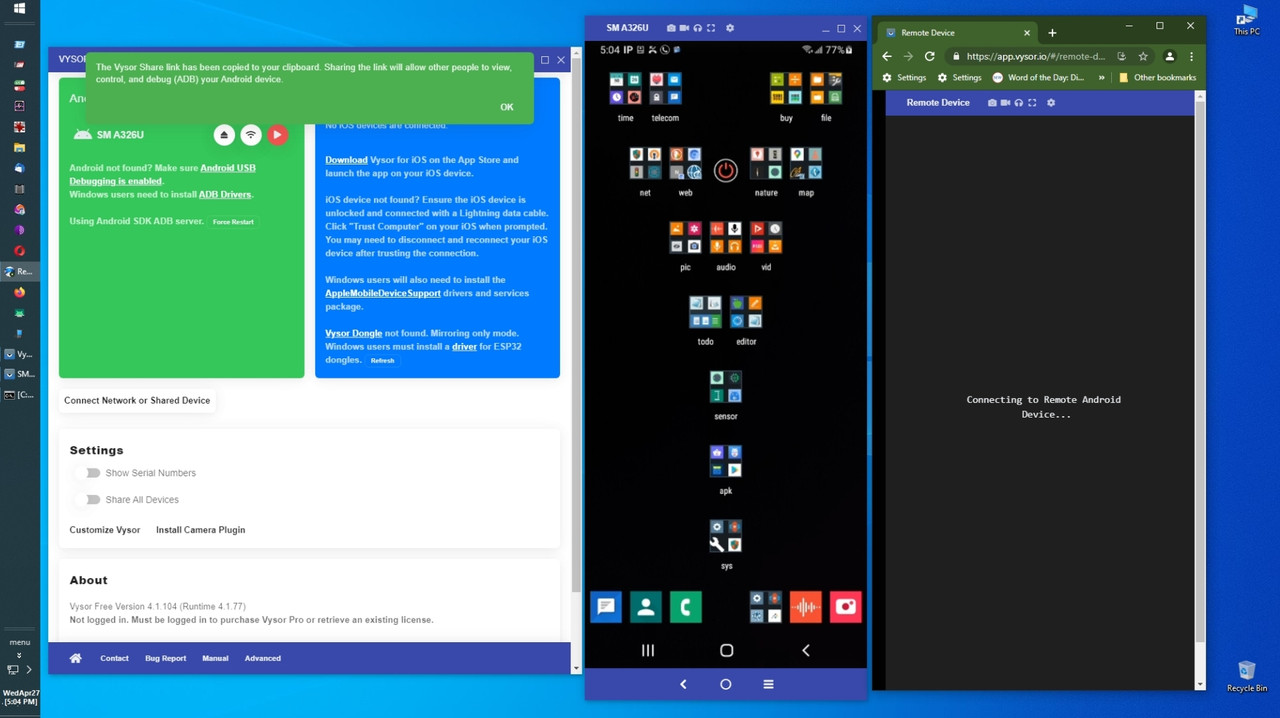Click Connect Network or Shared Device

[137, 400]
